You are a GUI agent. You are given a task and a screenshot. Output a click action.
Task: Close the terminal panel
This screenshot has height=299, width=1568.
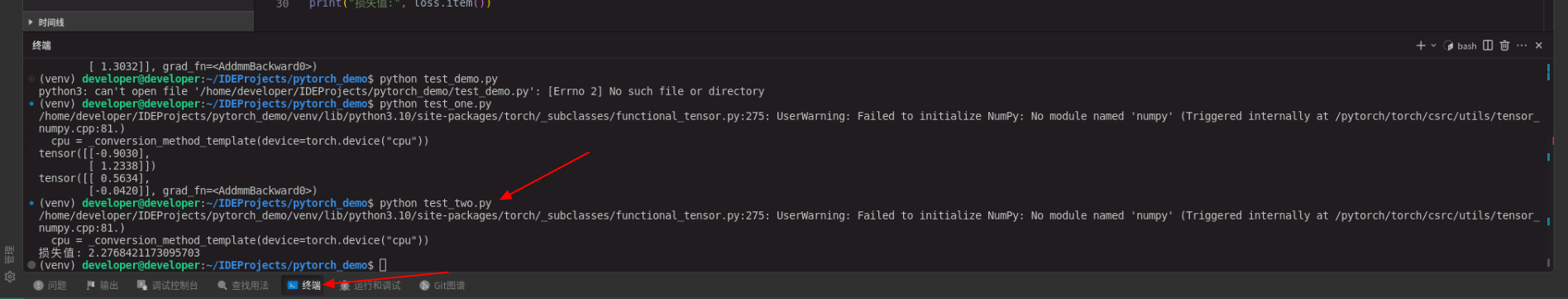coord(1539,46)
